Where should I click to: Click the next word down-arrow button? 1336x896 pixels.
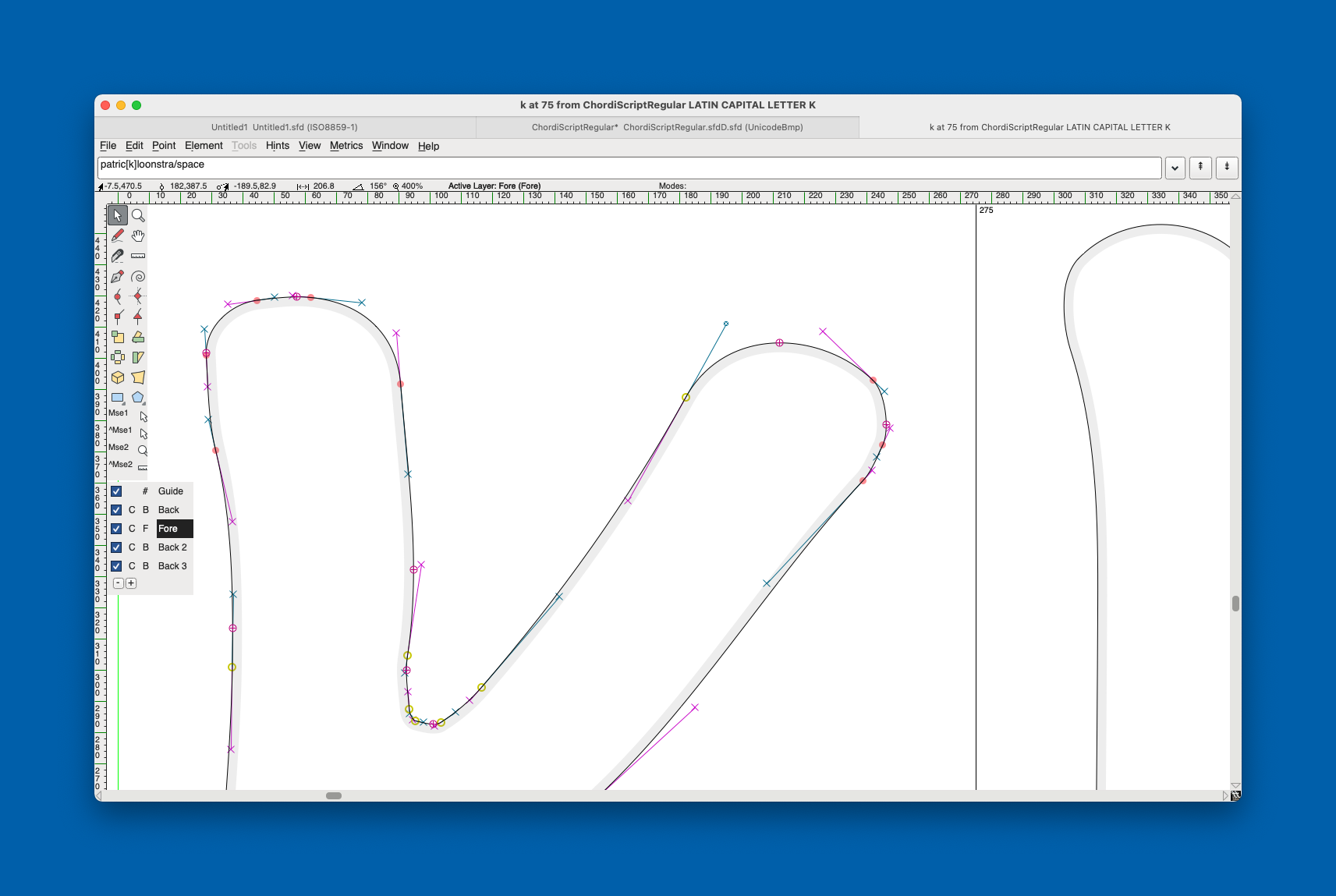pos(1227,168)
